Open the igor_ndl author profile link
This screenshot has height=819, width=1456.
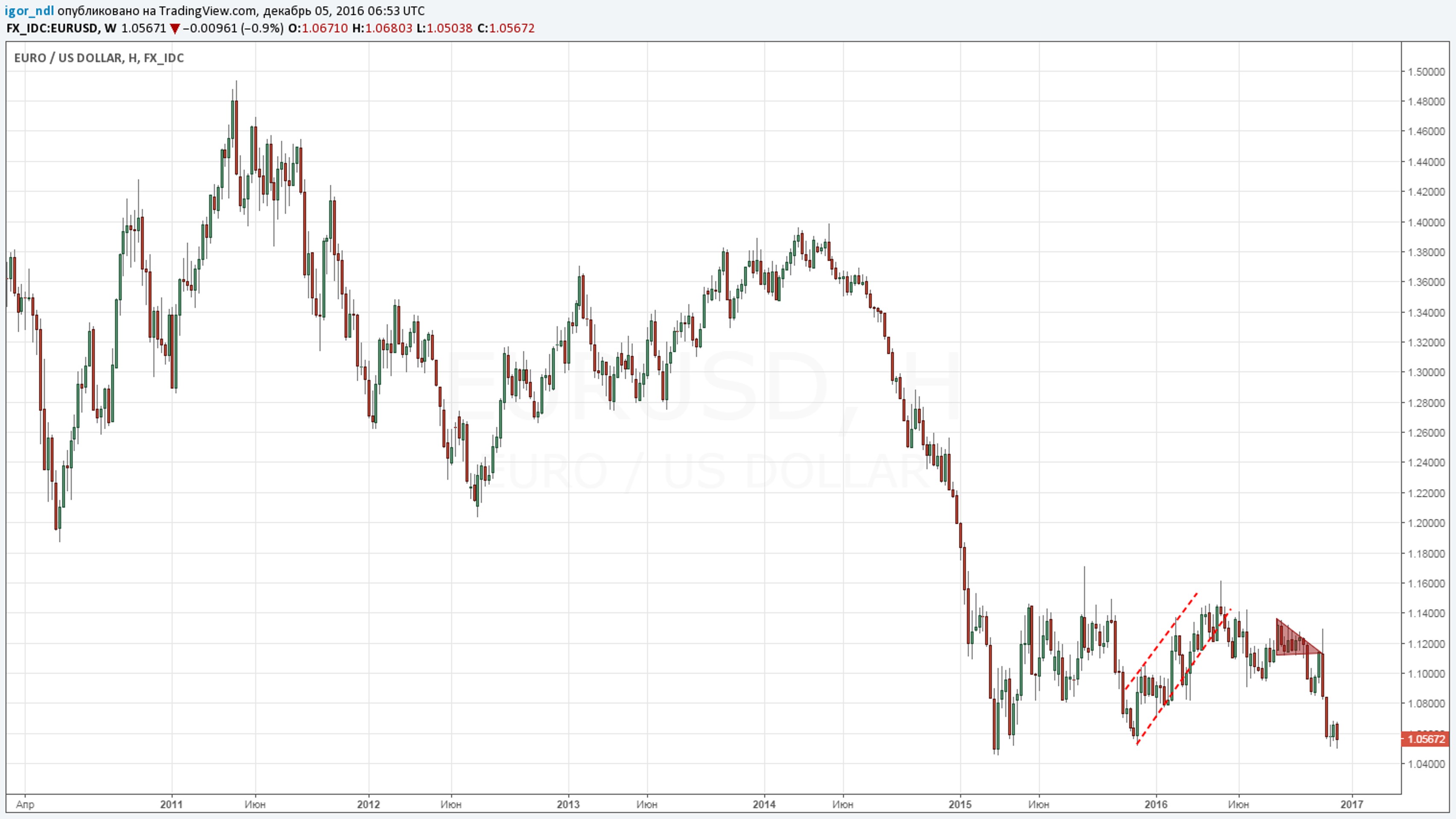(29, 11)
